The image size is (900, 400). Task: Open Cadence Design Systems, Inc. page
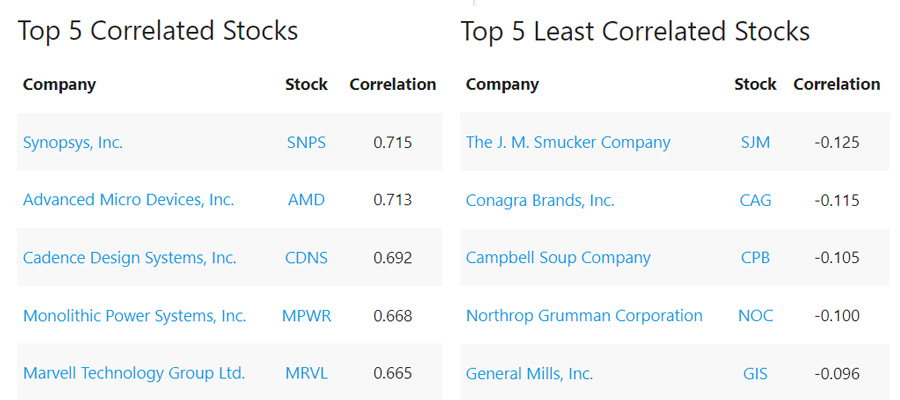[129, 258]
